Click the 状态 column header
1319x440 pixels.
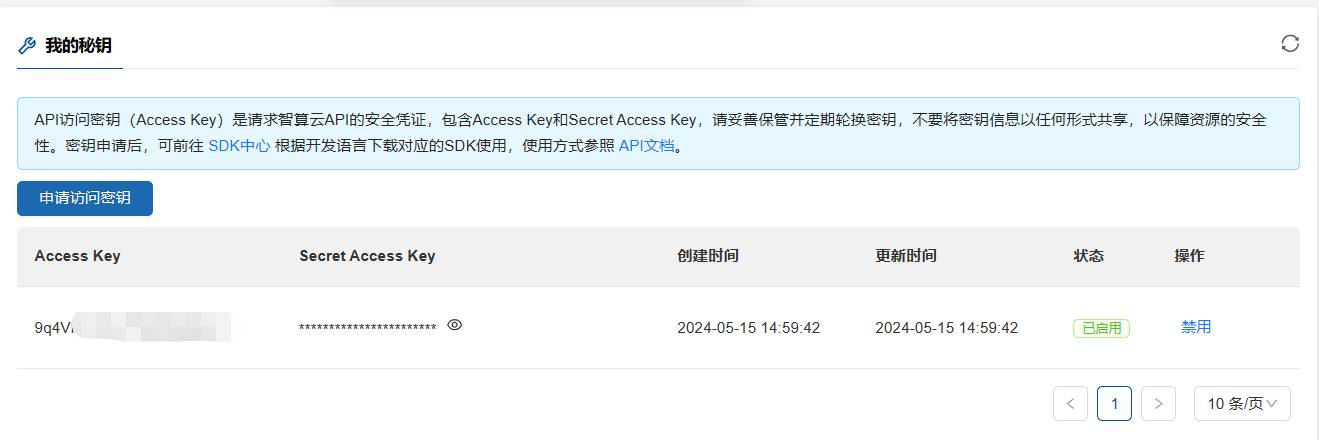coord(1089,256)
